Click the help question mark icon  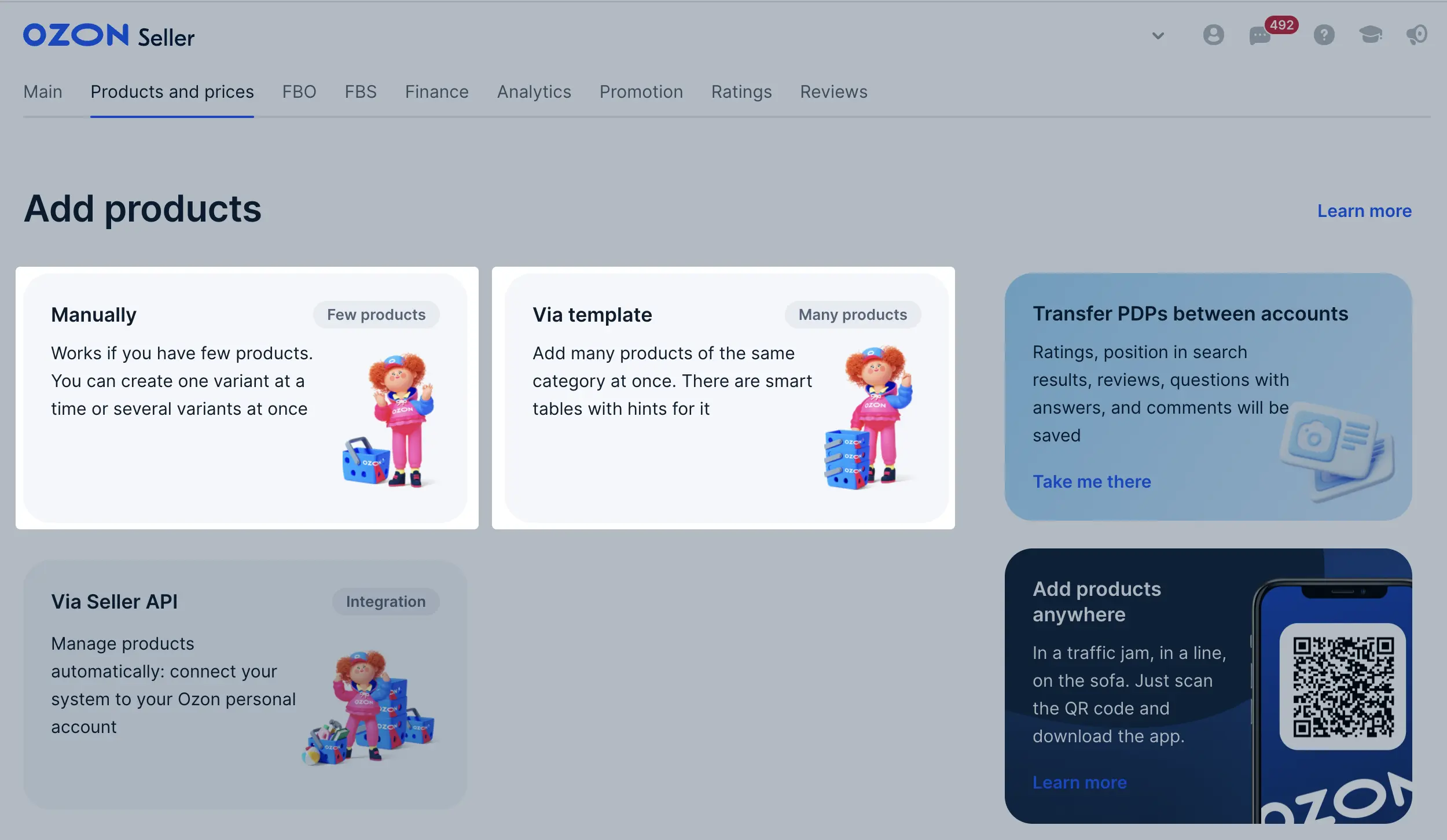click(1322, 34)
